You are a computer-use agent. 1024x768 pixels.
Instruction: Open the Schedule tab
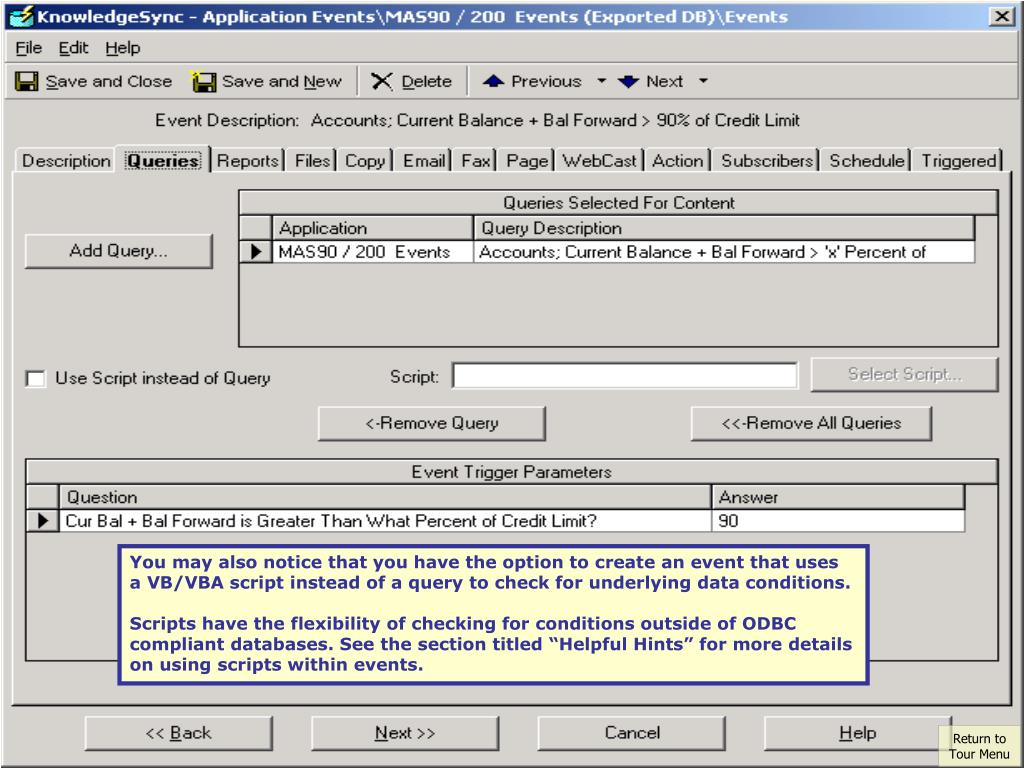click(x=867, y=161)
